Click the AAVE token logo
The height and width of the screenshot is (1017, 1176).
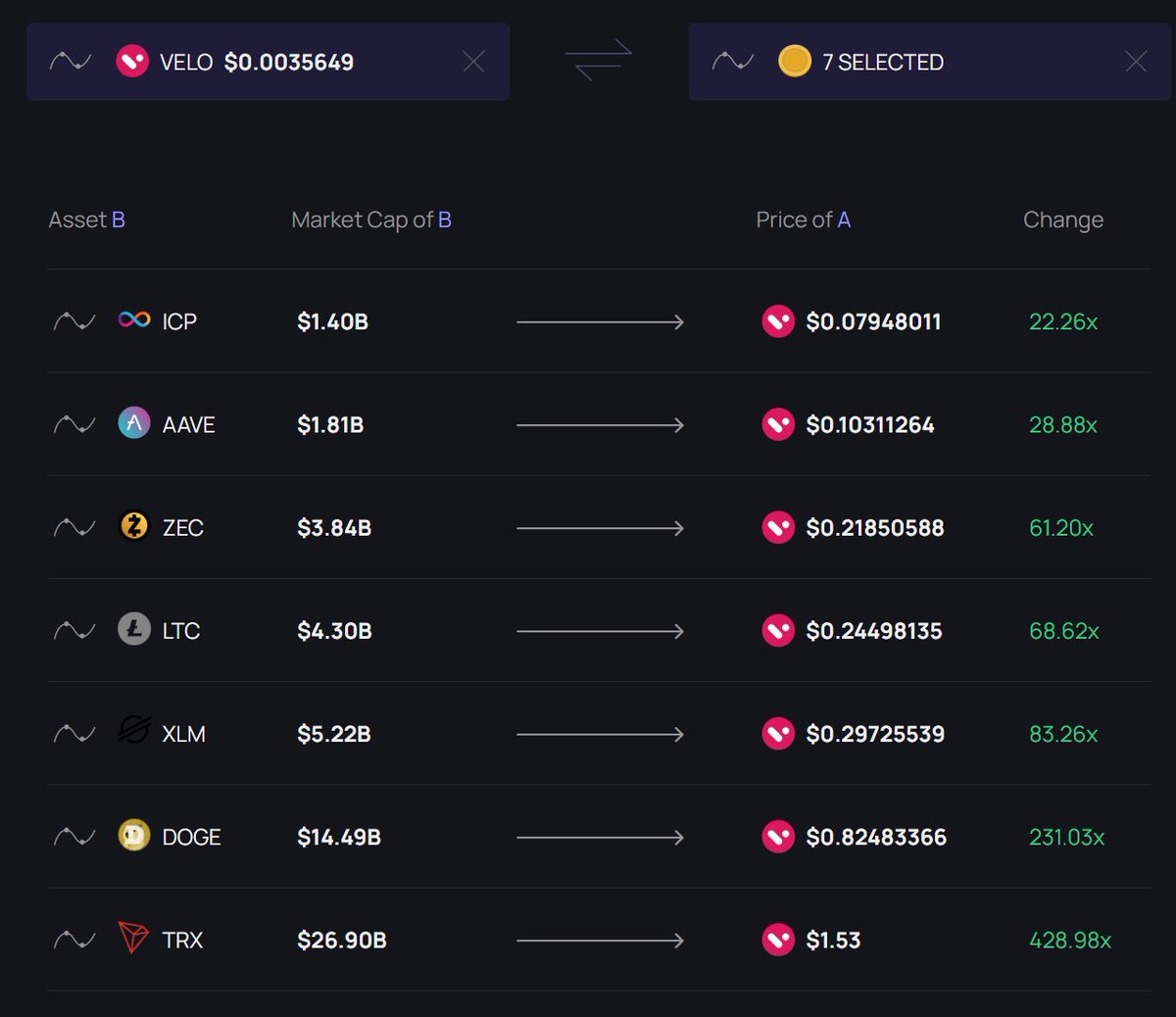134,423
